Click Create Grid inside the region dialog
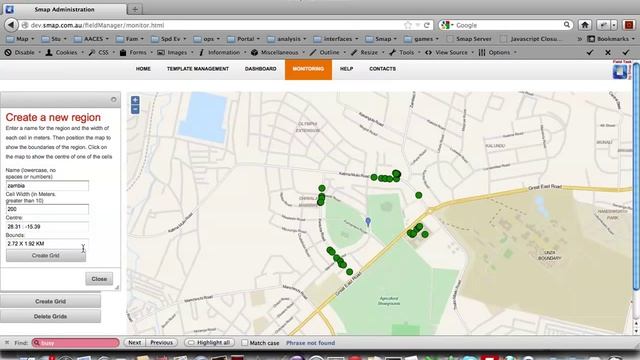 pyautogui.click(x=46, y=256)
